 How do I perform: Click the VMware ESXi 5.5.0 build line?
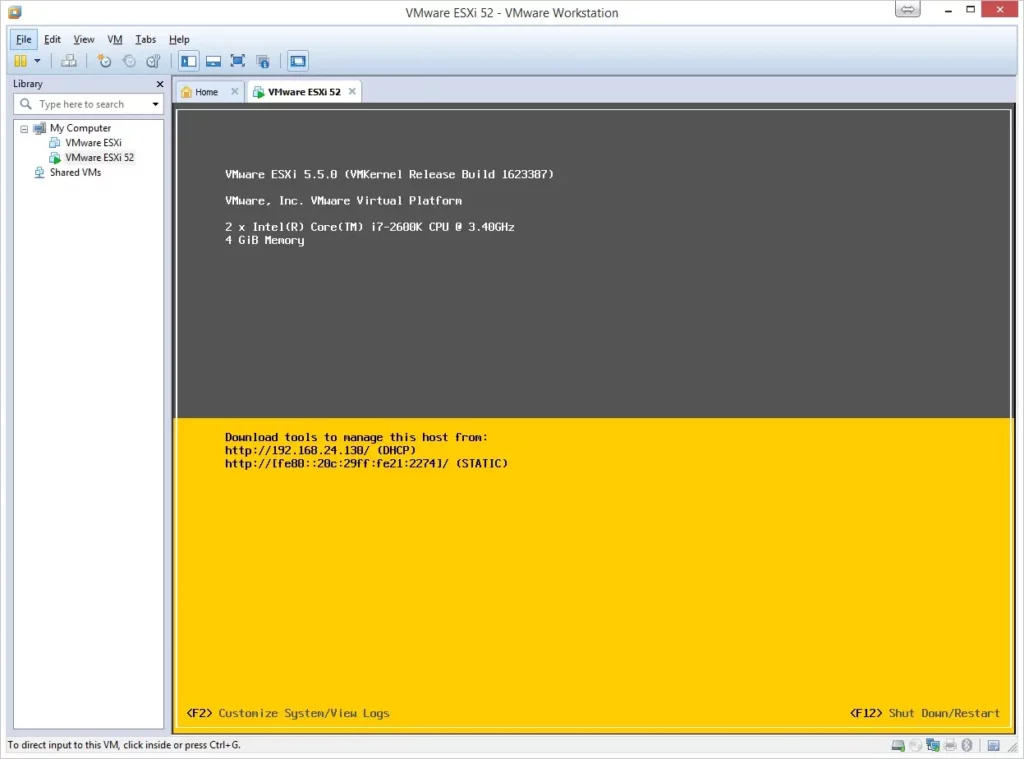pos(389,174)
